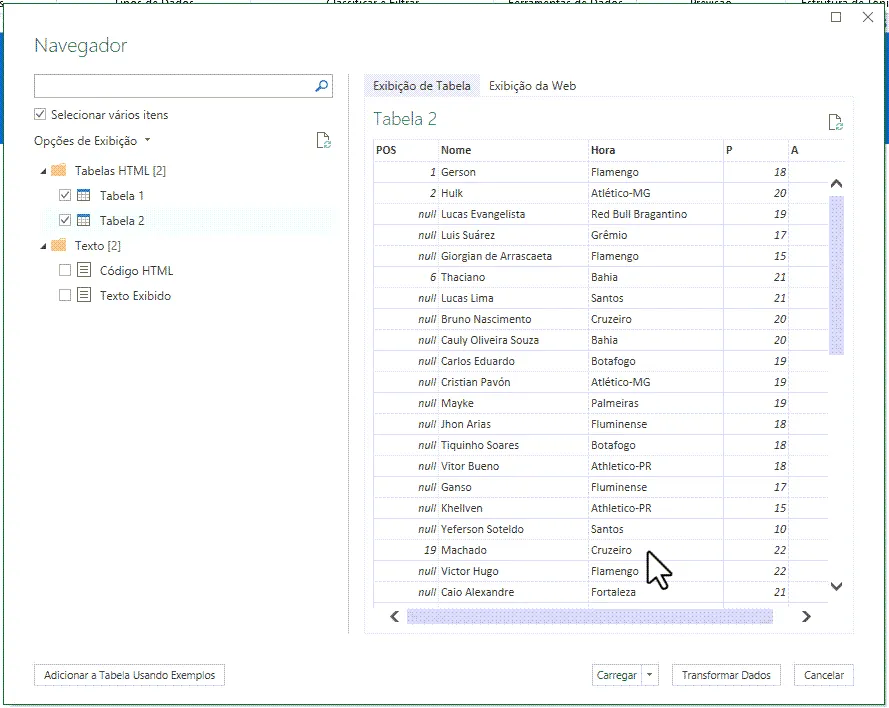Click the Tabela 2 table icon
889x708 pixels.
coord(83,221)
